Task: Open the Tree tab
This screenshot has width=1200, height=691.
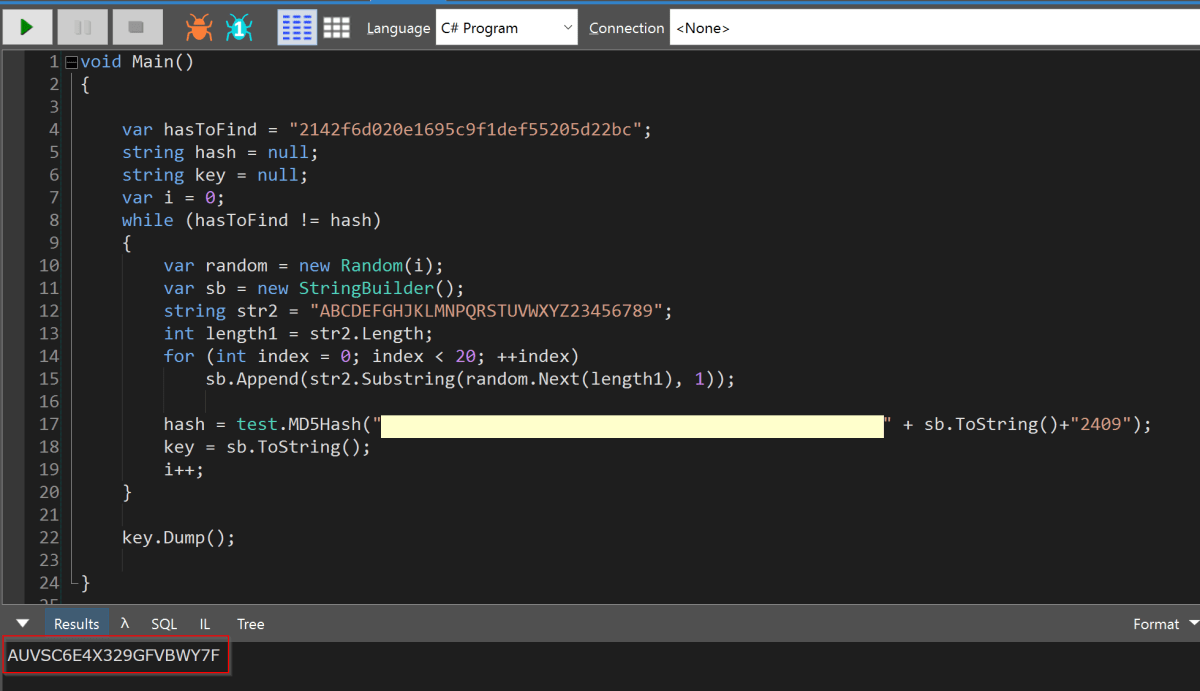Action: click(x=250, y=624)
